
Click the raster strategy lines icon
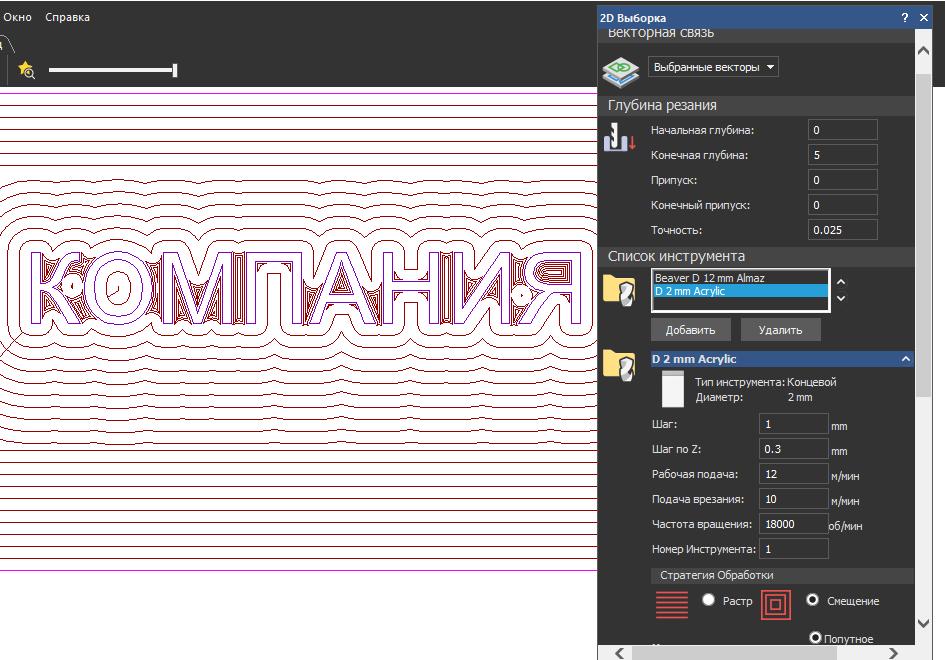coord(672,605)
